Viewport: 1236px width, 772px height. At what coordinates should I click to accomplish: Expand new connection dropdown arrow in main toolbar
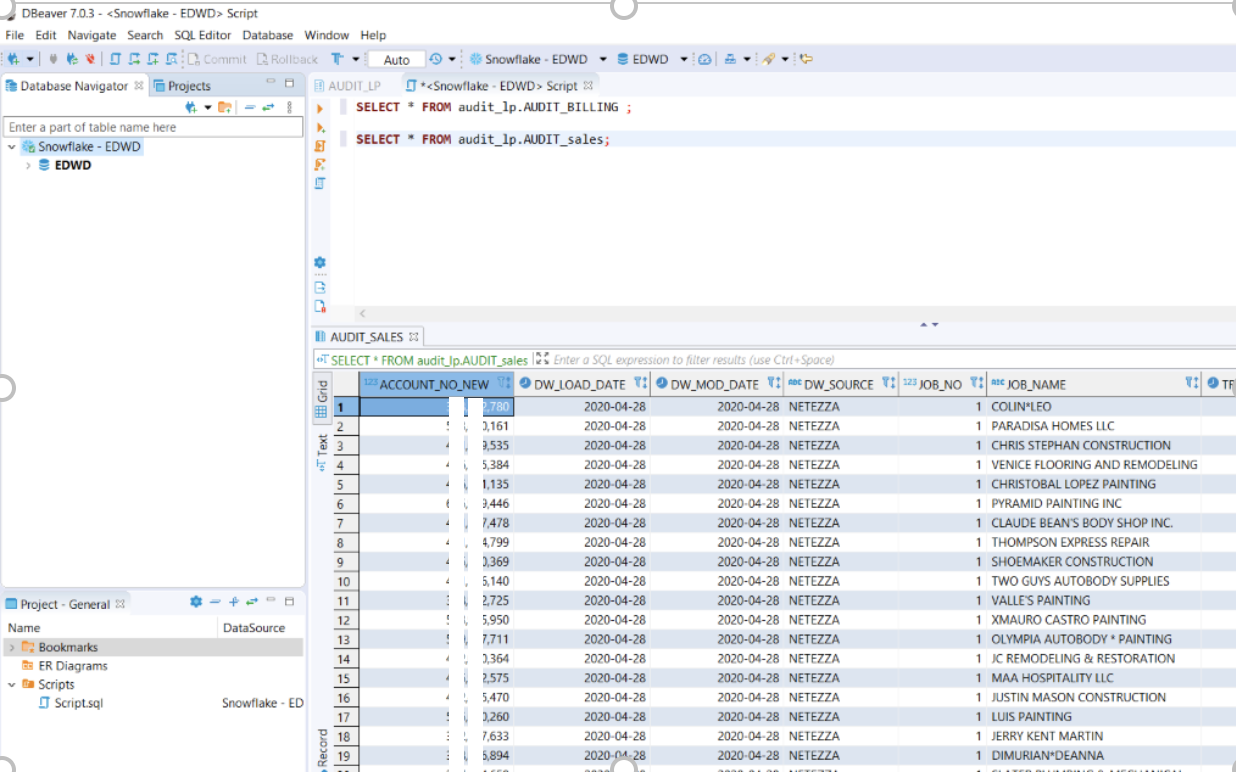click(30, 59)
